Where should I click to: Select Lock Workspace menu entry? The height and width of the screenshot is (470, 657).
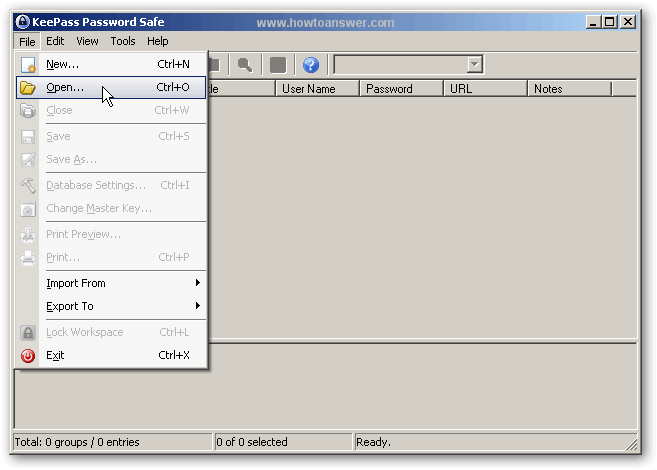[x=111, y=333]
